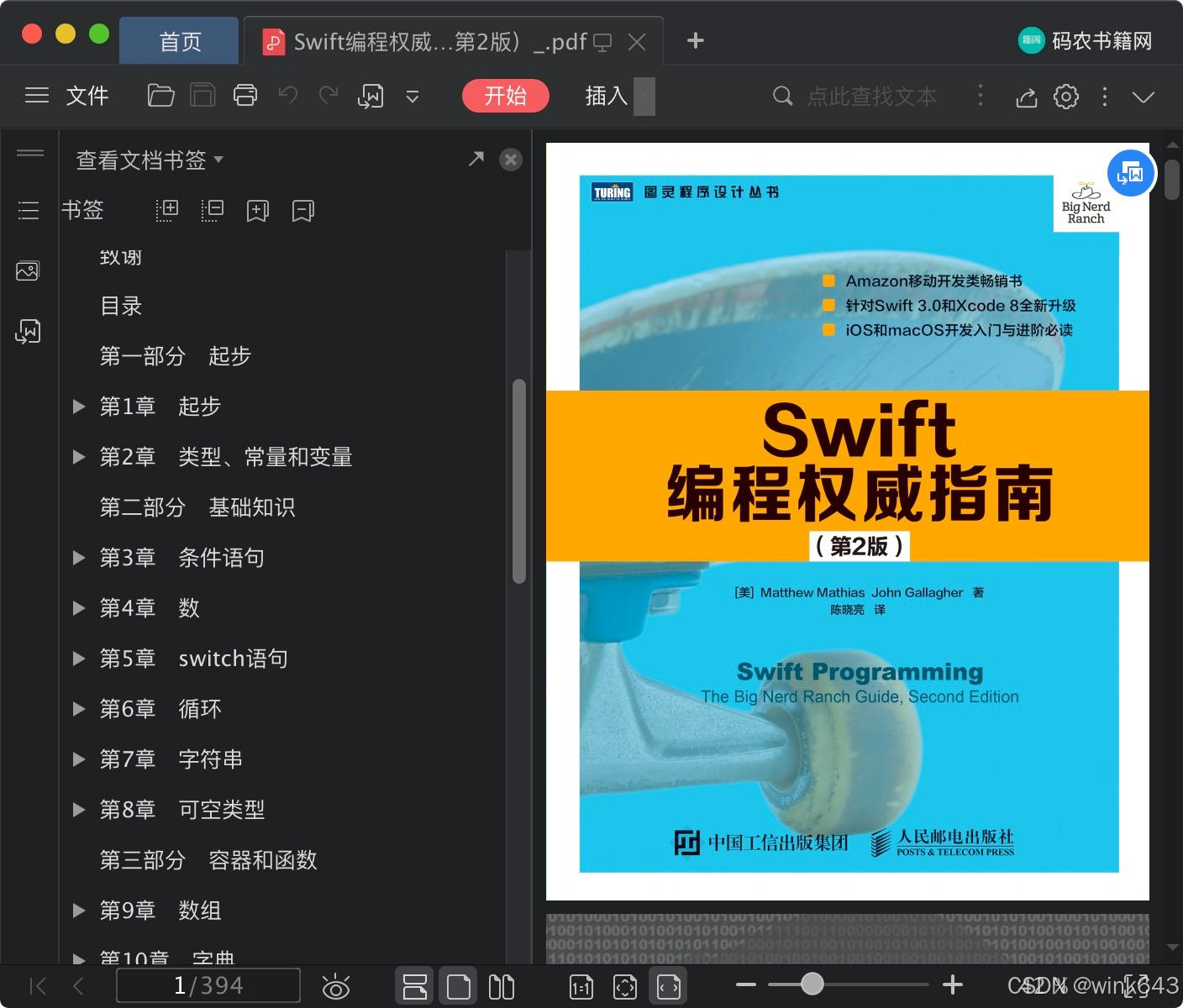This screenshot has height=1008, width=1183.
Task: Open the 目录 bookmark
Action: (121, 306)
